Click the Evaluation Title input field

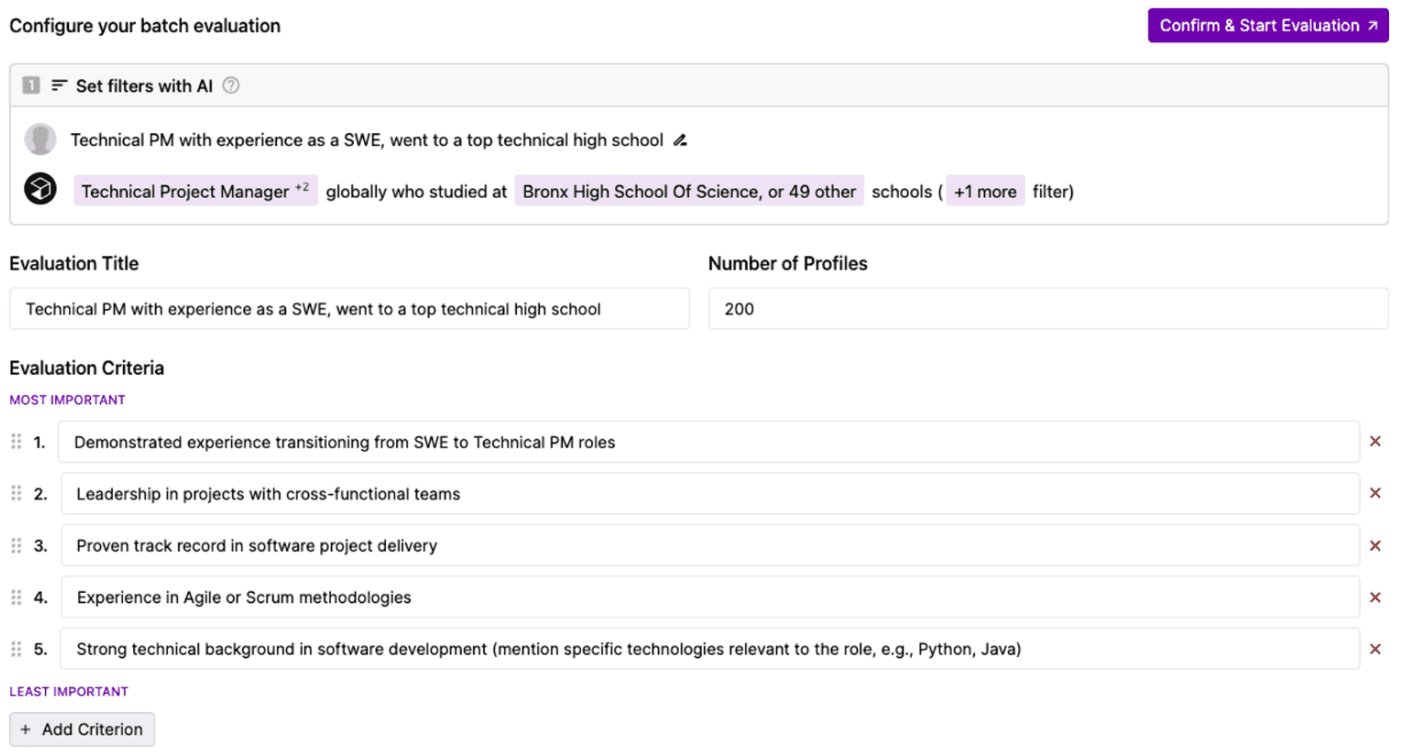pyautogui.click(x=349, y=309)
